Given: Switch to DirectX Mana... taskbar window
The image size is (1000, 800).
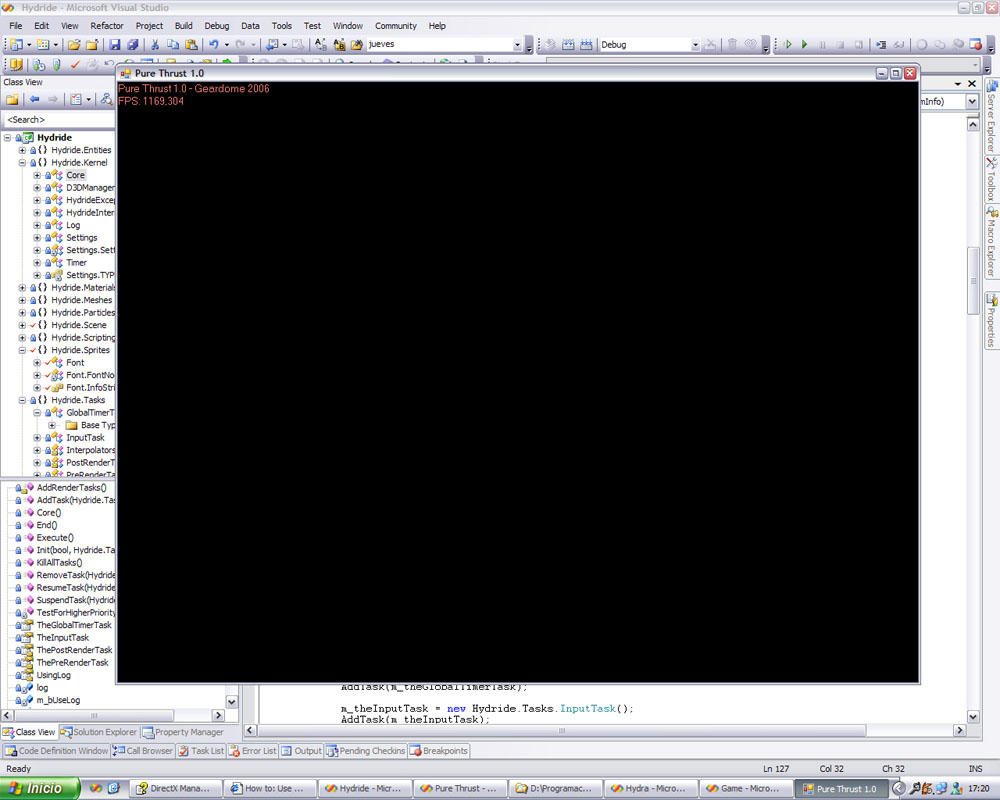Looking at the screenshot, I should (175, 789).
